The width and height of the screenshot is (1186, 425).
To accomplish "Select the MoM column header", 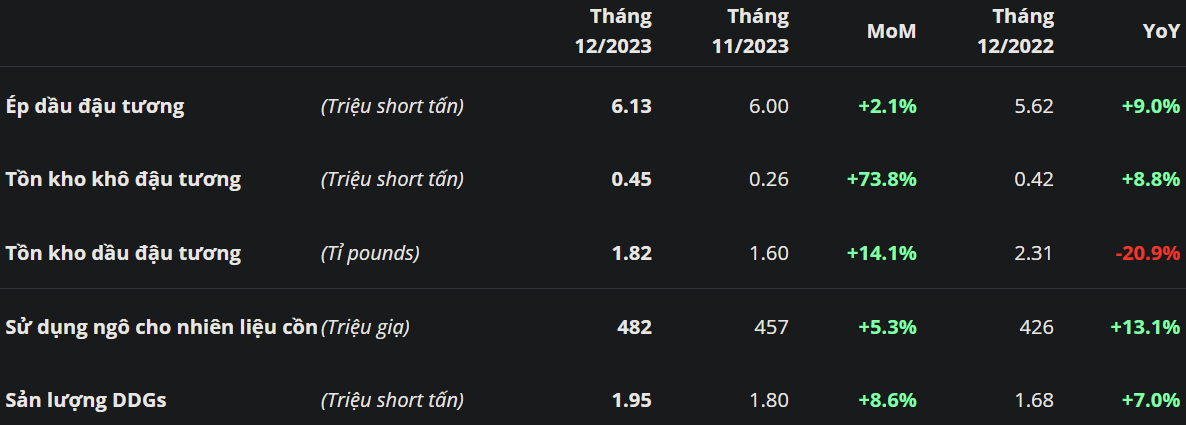I will [x=891, y=31].
